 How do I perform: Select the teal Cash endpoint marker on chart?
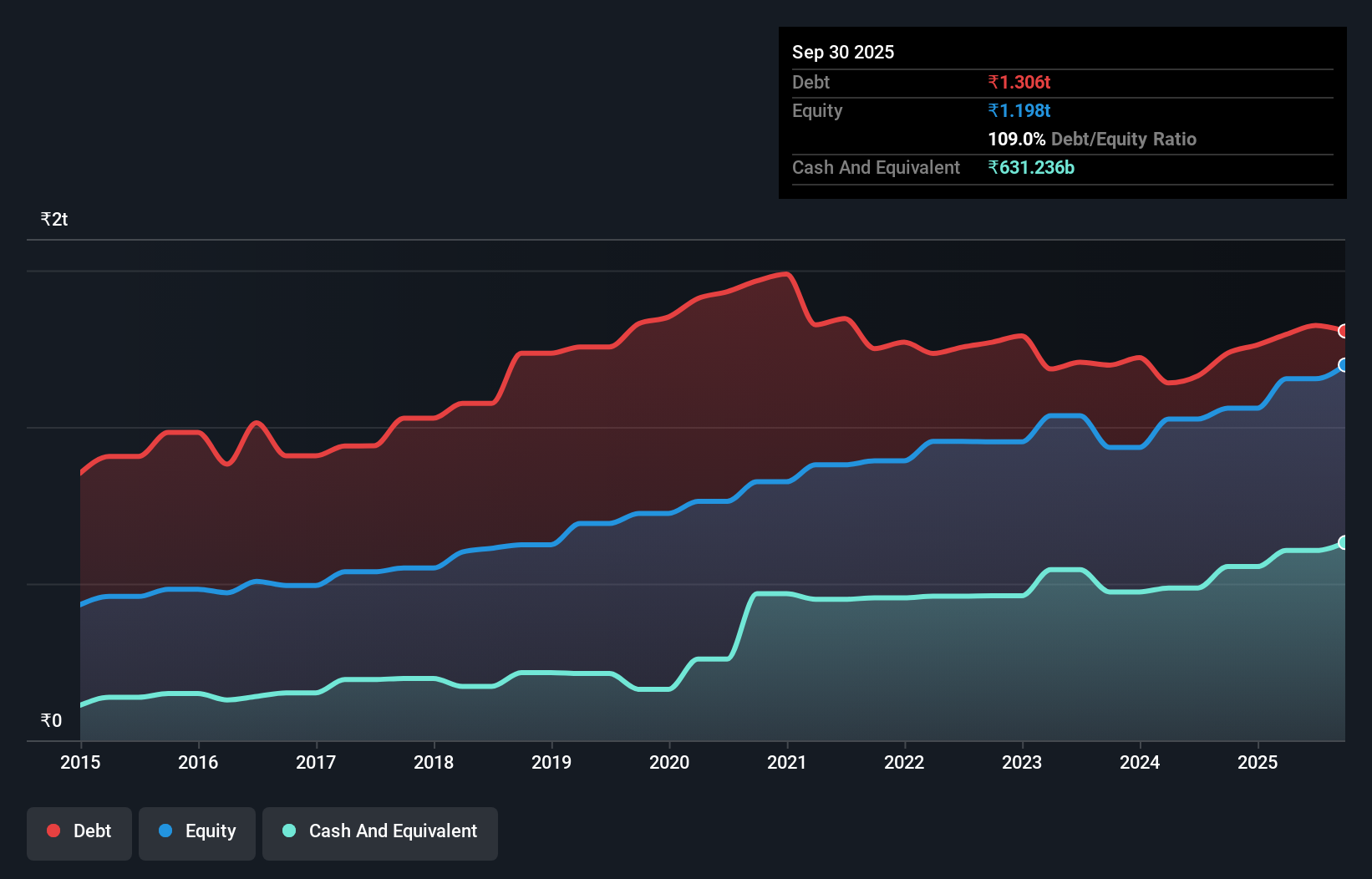click(x=1344, y=543)
